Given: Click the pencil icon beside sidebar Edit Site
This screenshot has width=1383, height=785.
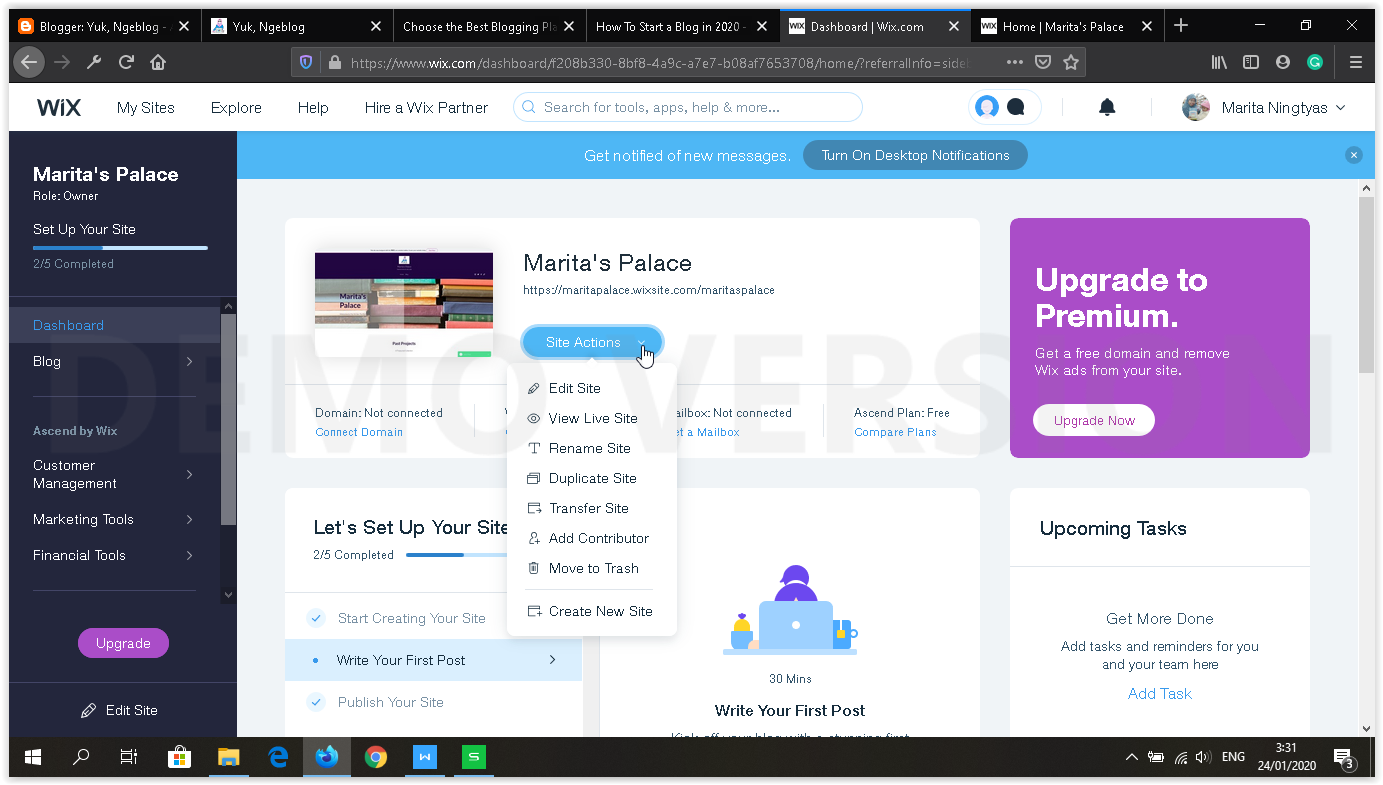Looking at the screenshot, I should [x=88, y=710].
